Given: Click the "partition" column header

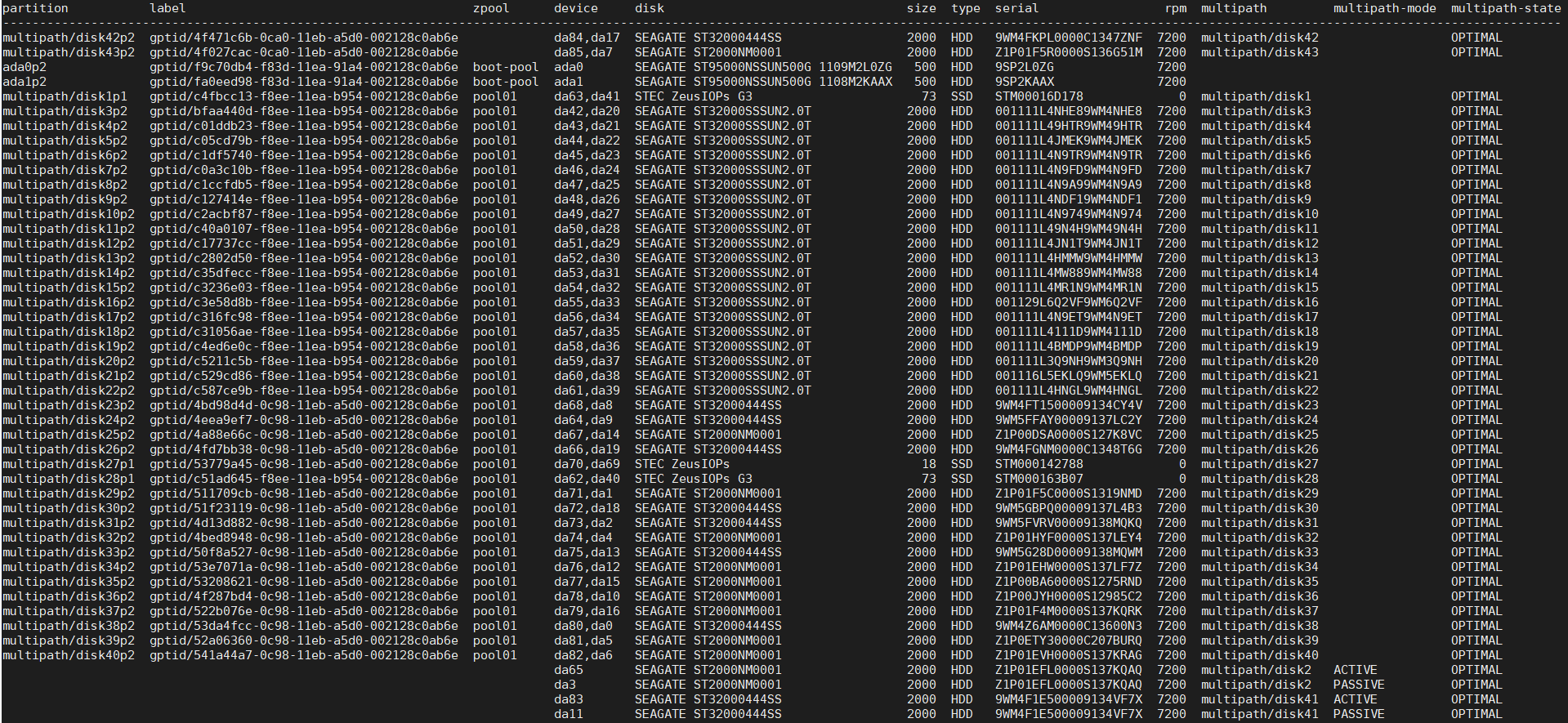Looking at the screenshot, I should point(35,8).
